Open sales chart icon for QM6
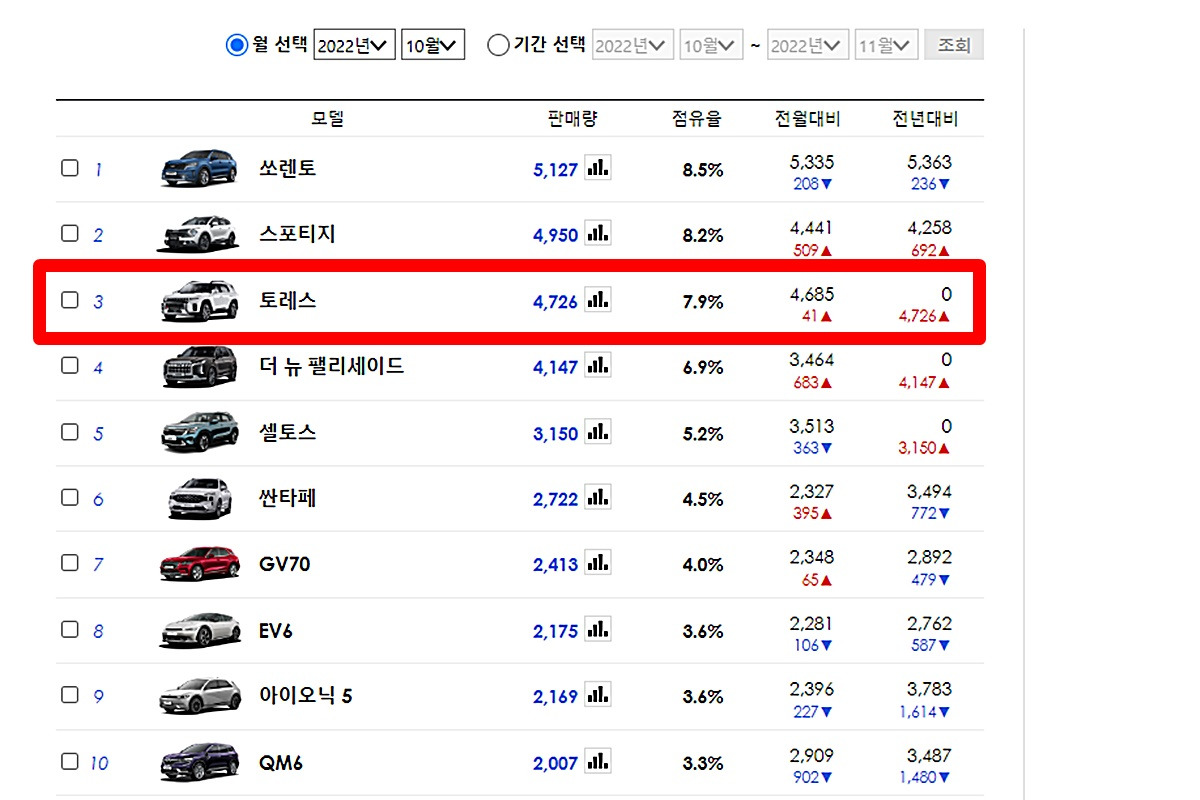The width and height of the screenshot is (1200, 800). (x=597, y=761)
